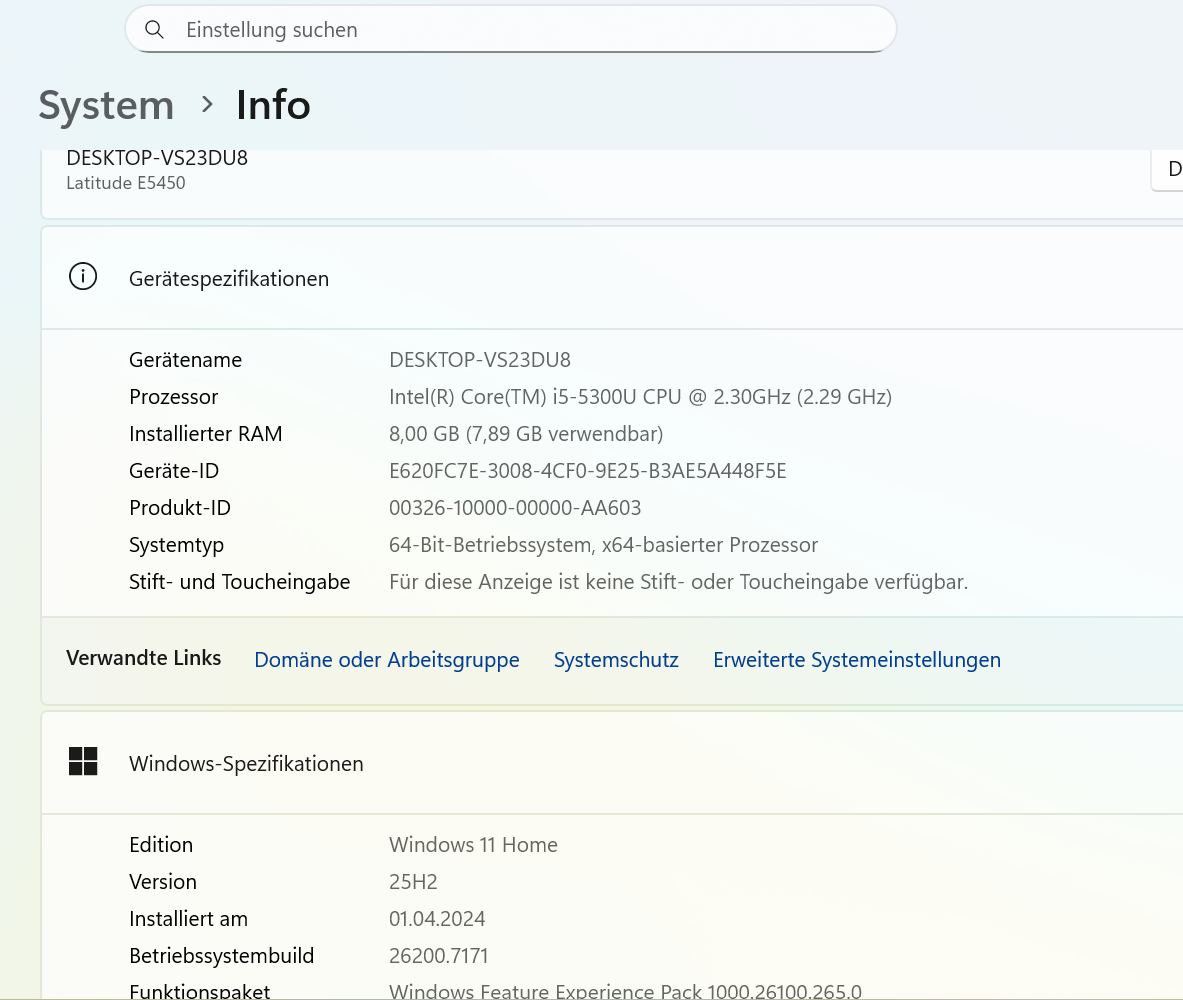Click the Info breadcrumb title
Viewport: 1183px width, 1000px height.
(273, 105)
